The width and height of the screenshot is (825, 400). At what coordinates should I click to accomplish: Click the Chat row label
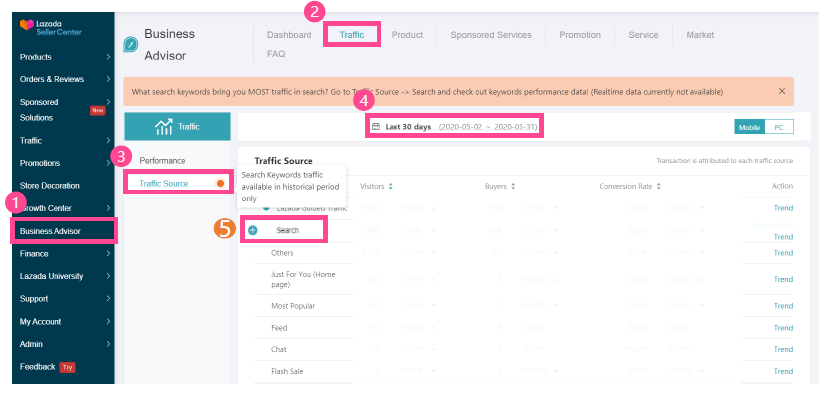[279, 349]
